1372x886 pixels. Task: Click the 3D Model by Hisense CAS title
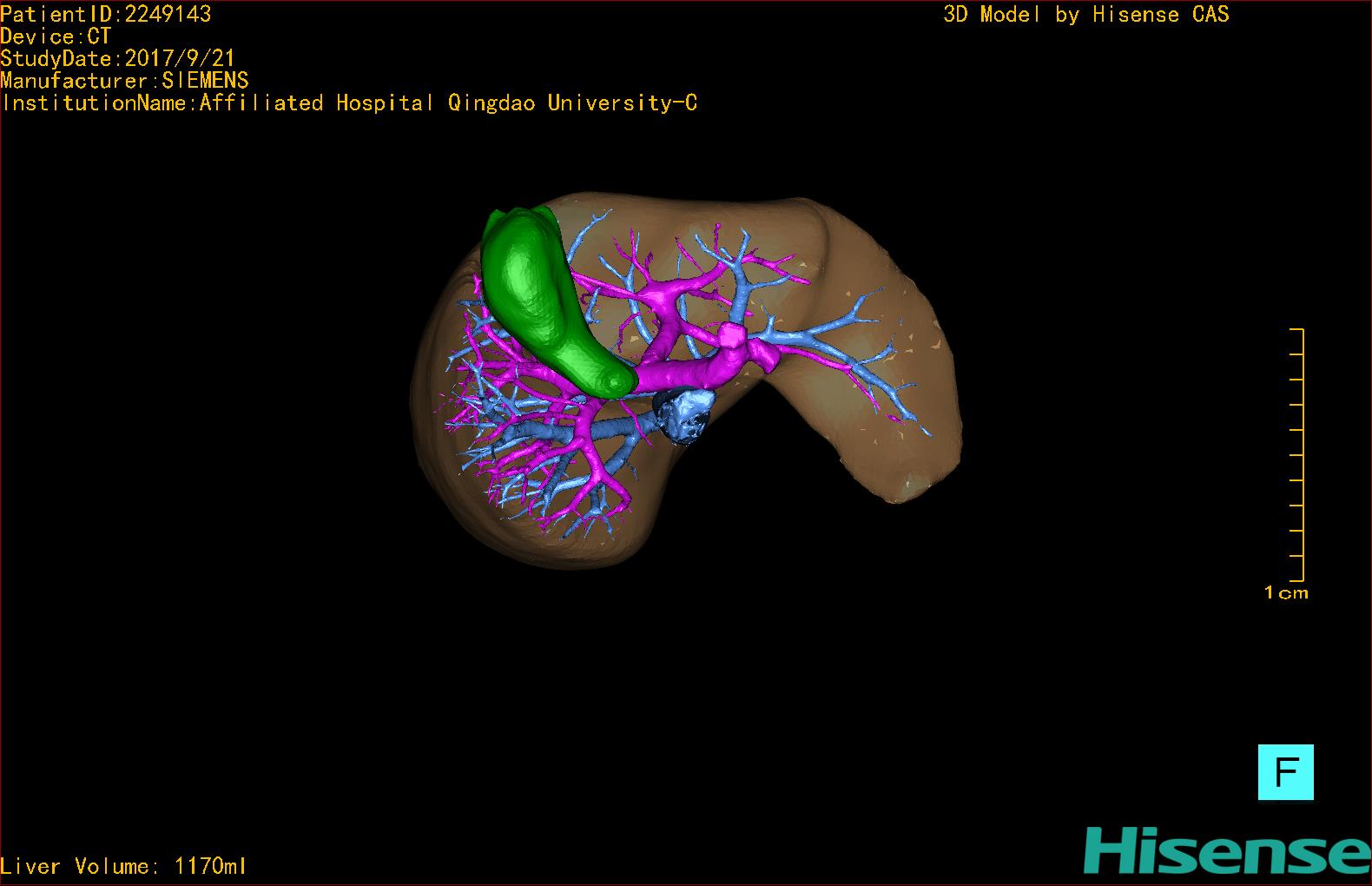[x=1086, y=14]
